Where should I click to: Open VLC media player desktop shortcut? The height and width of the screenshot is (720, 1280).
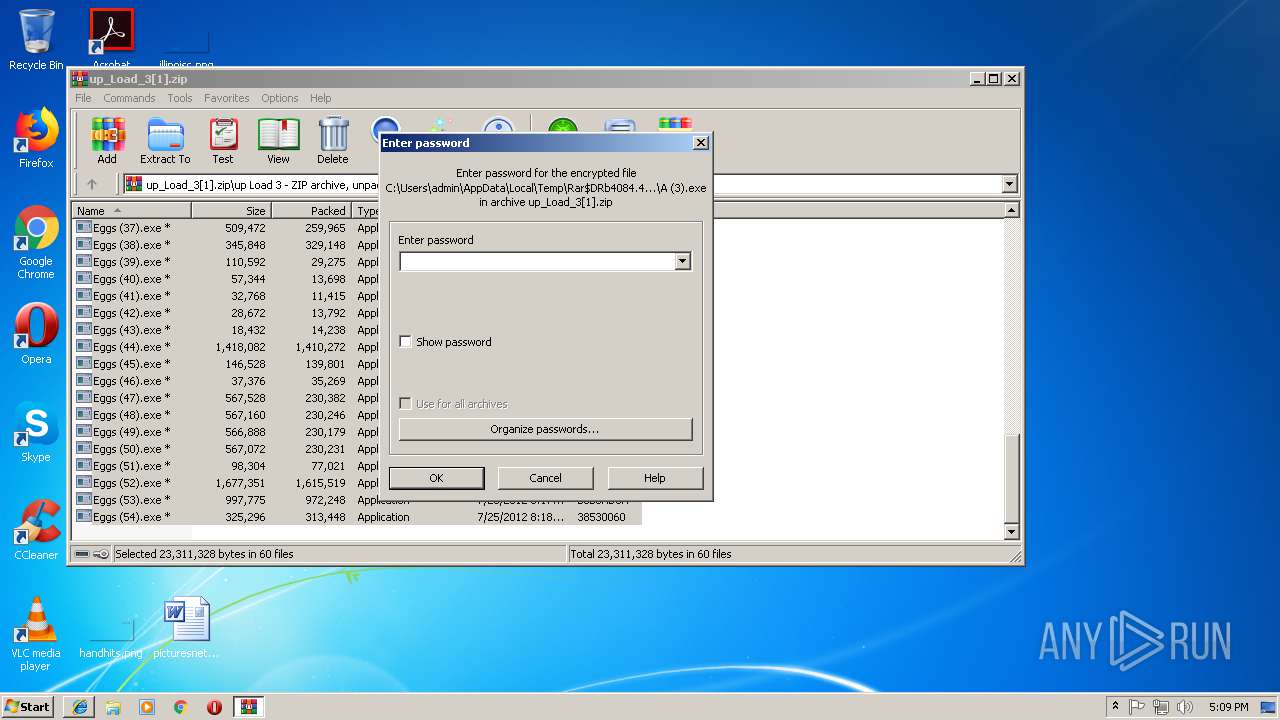tap(36, 634)
